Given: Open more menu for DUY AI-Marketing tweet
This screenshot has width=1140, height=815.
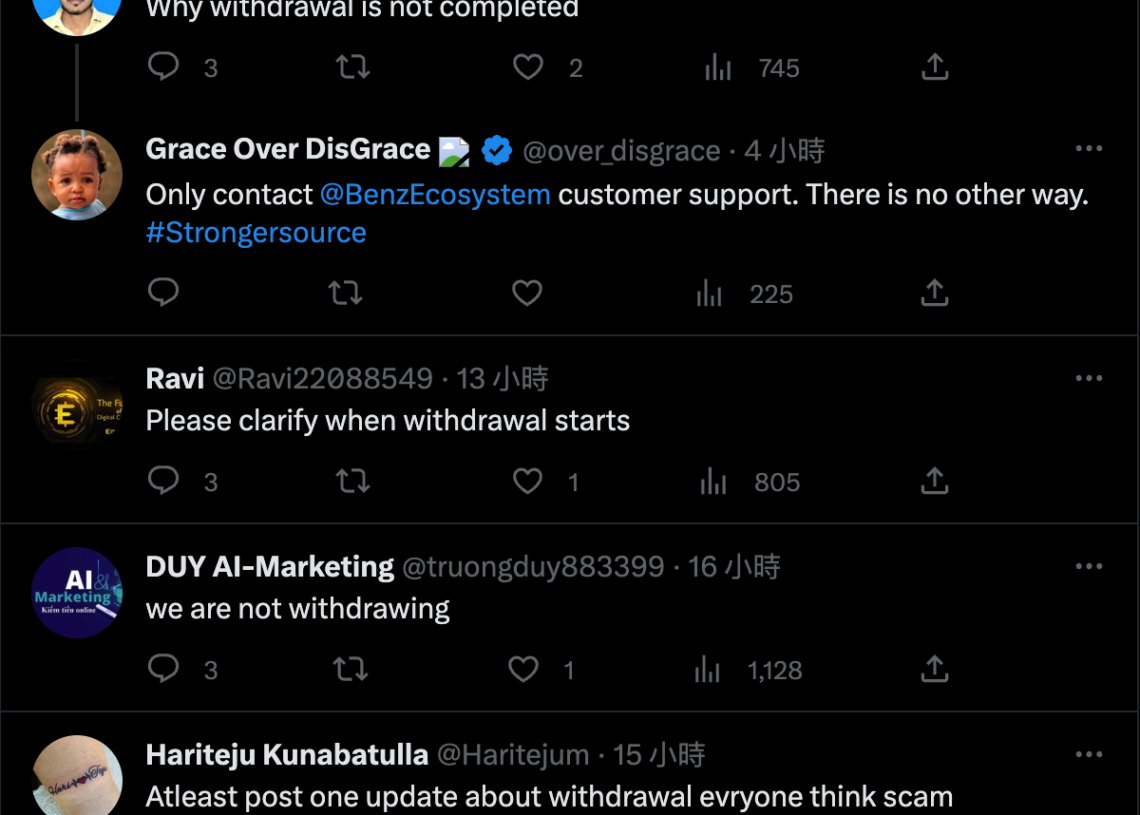Looking at the screenshot, I should tap(1088, 566).
